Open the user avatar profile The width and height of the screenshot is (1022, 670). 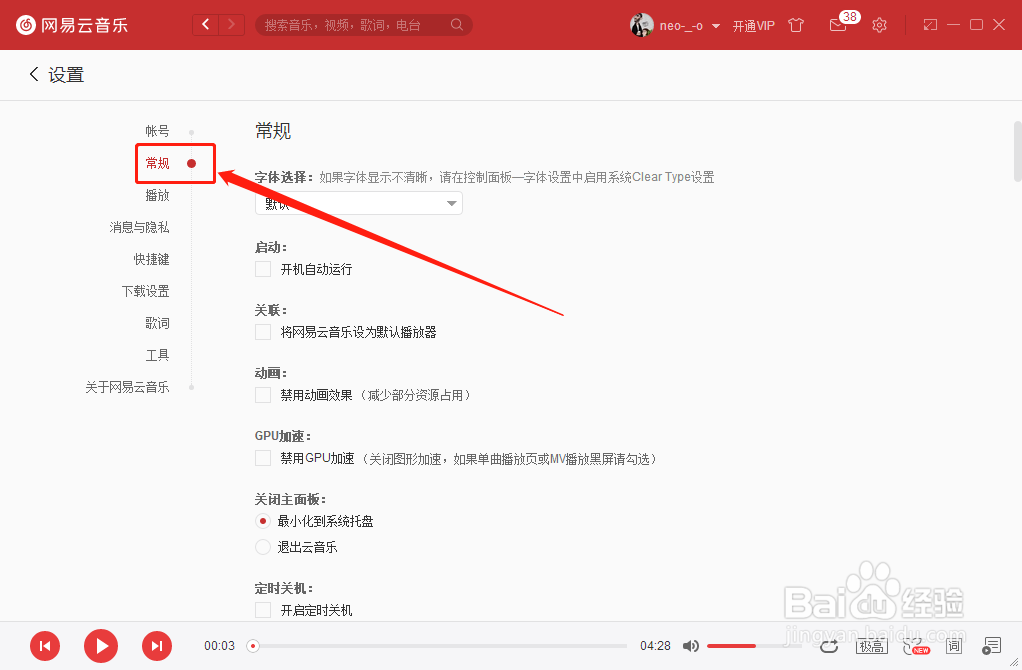(x=641, y=25)
